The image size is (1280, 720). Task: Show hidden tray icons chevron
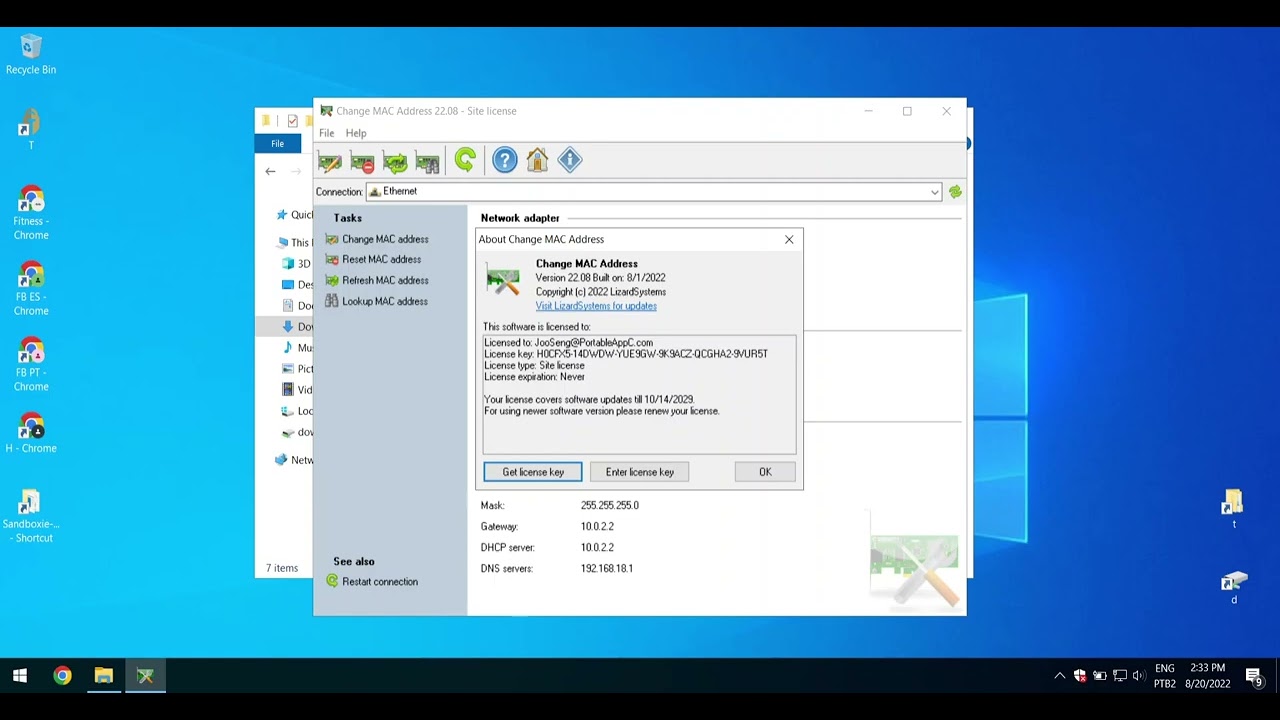[1060, 676]
